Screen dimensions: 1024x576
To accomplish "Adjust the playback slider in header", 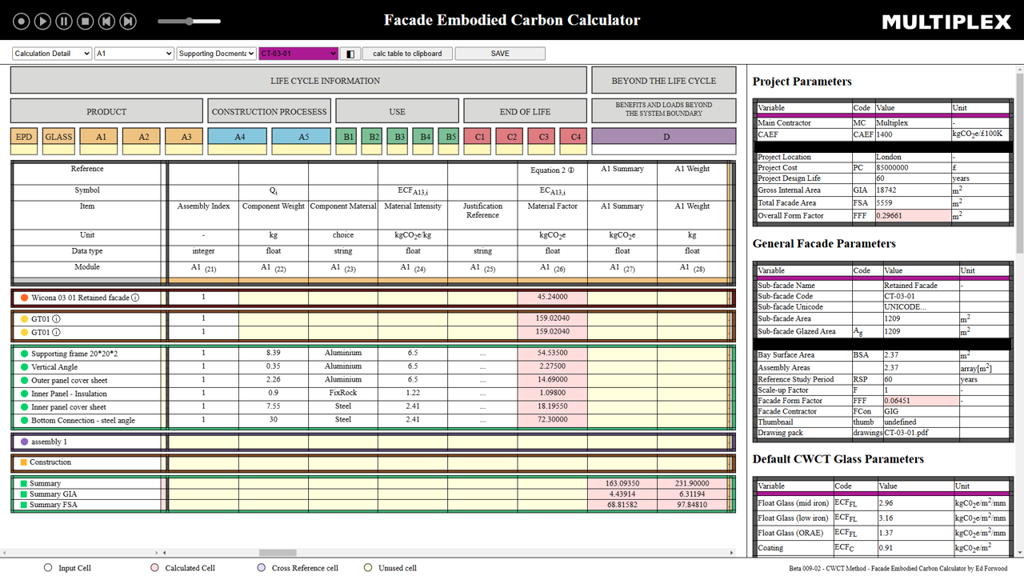I will [189, 21].
